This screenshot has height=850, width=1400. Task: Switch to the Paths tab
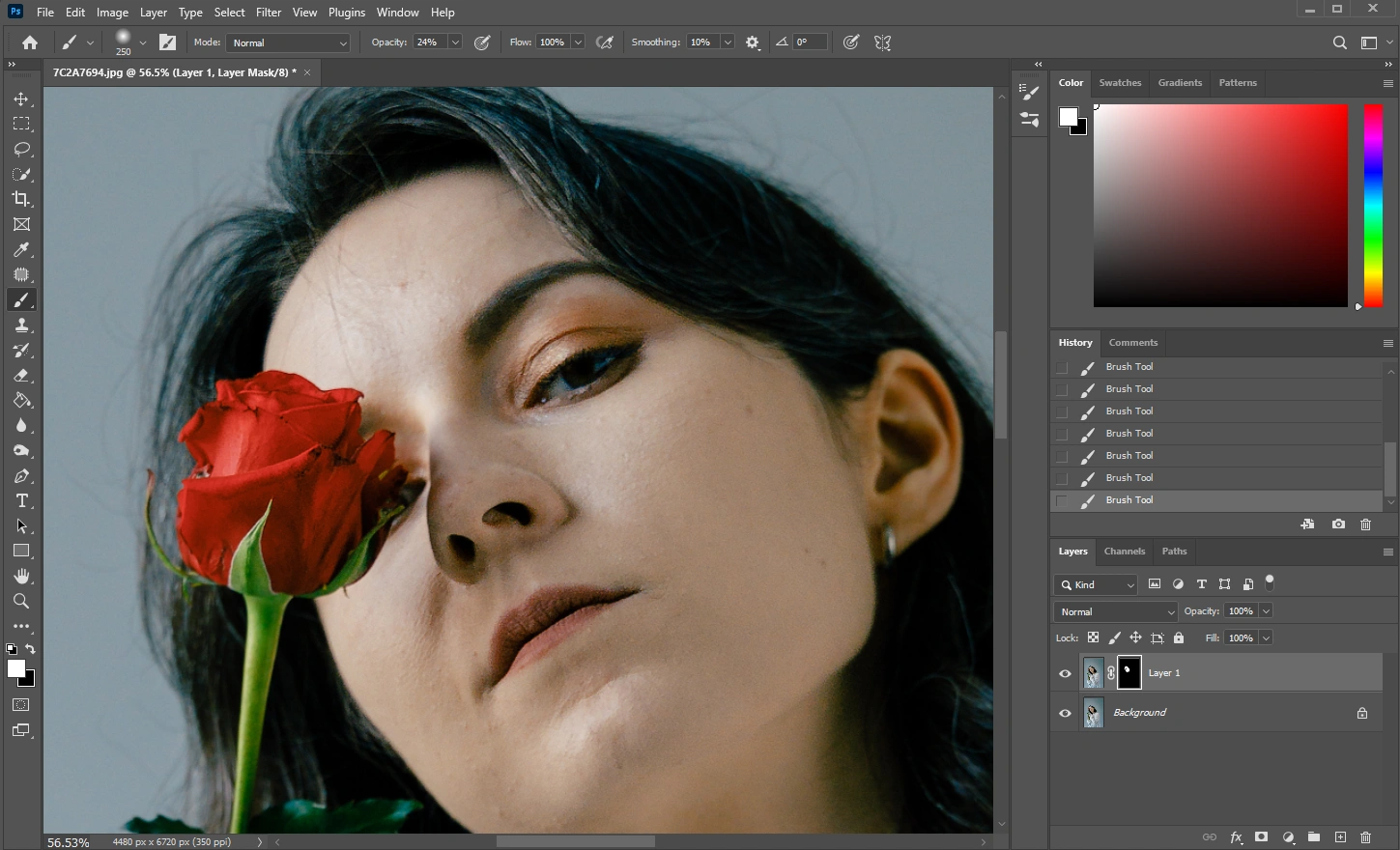click(x=1174, y=552)
